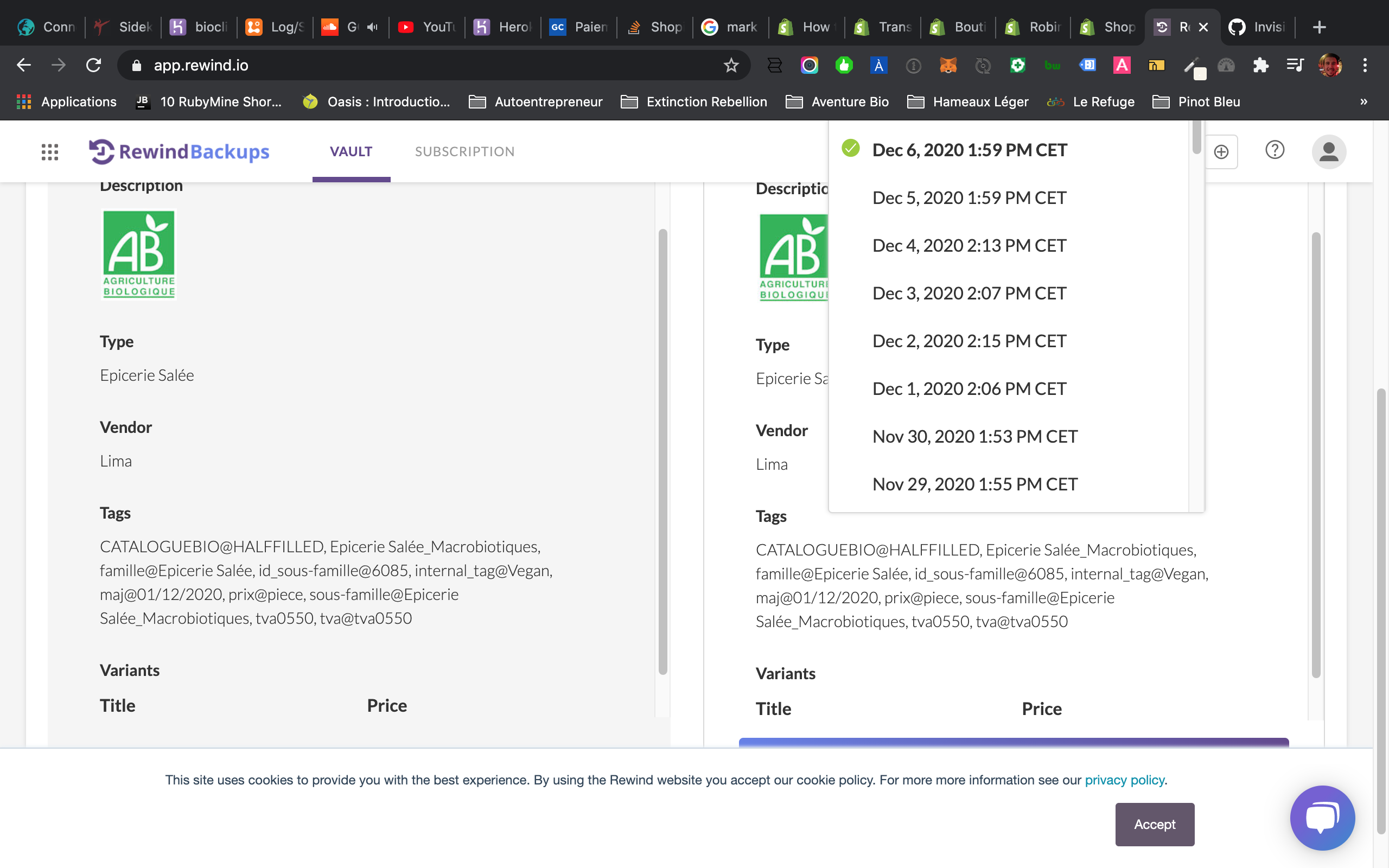Open the MetaMask fox extension icon
Screen dimensions: 1389x868
948,66
